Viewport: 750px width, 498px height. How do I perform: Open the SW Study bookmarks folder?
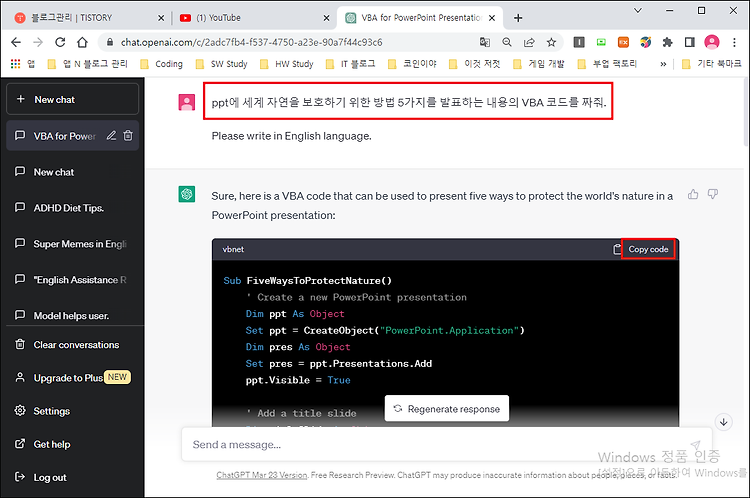point(221,64)
